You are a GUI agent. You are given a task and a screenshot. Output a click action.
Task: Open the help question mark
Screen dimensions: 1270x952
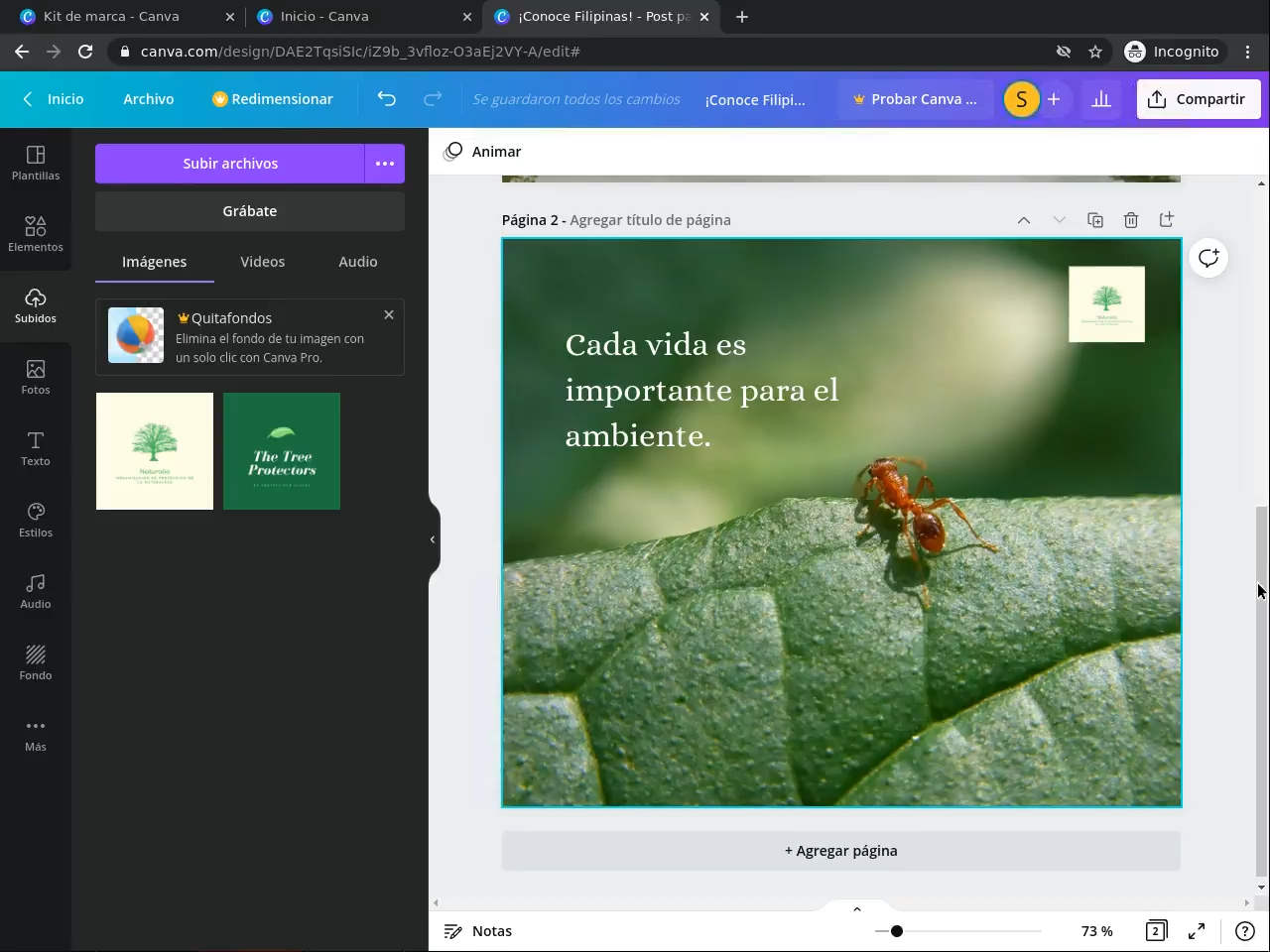point(1245,931)
